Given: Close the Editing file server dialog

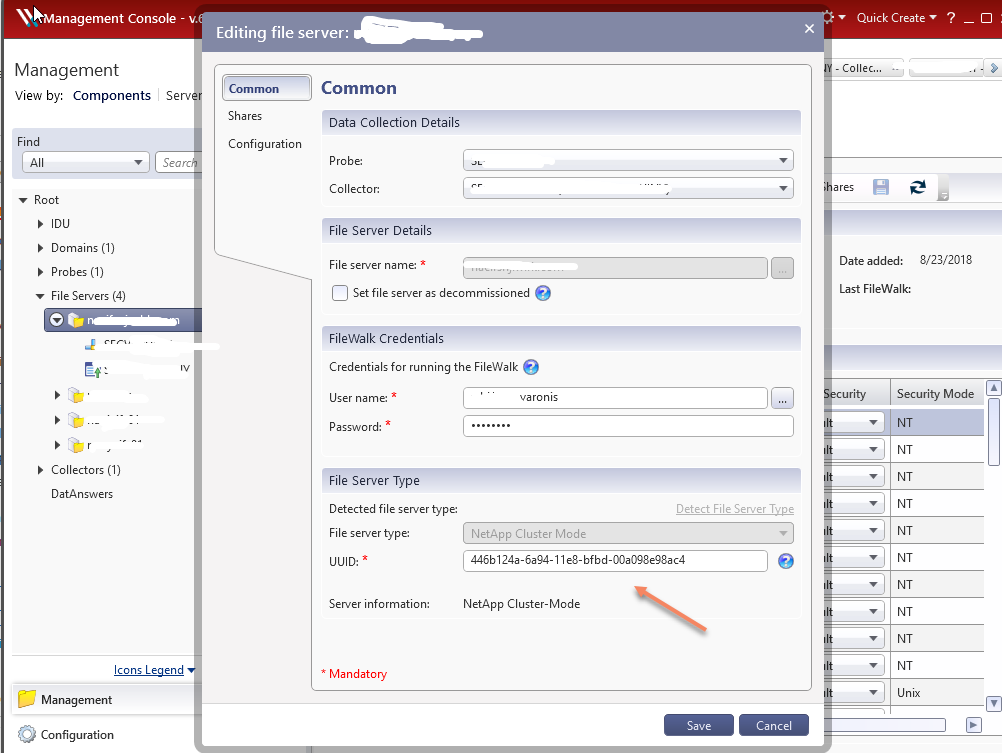Looking at the screenshot, I should click(809, 29).
